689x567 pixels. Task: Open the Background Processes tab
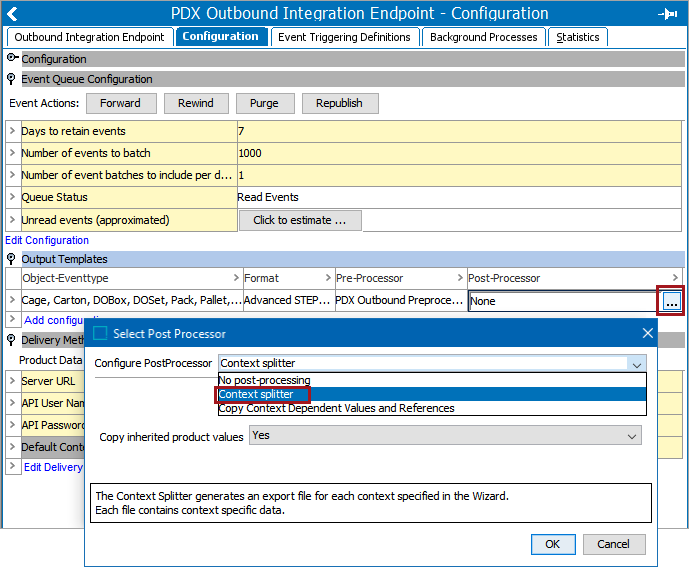point(484,37)
